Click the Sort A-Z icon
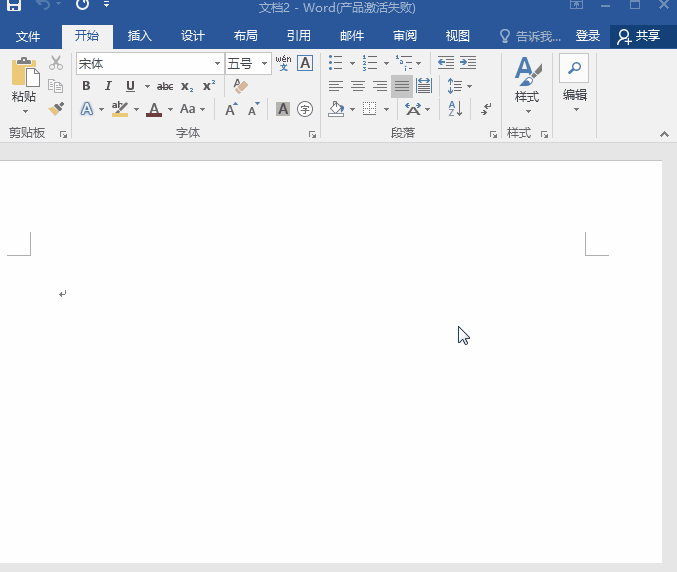The width and height of the screenshot is (677, 572). click(x=455, y=109)
